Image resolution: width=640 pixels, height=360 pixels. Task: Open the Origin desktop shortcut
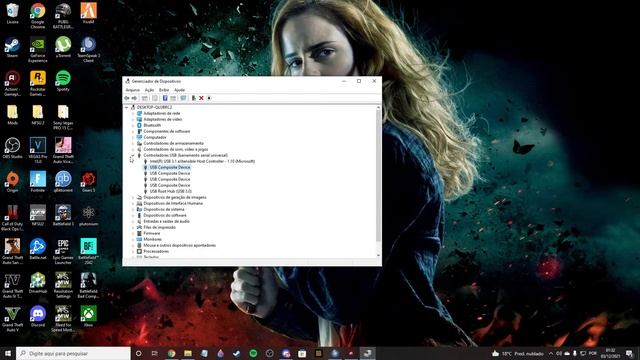(12, 182)
